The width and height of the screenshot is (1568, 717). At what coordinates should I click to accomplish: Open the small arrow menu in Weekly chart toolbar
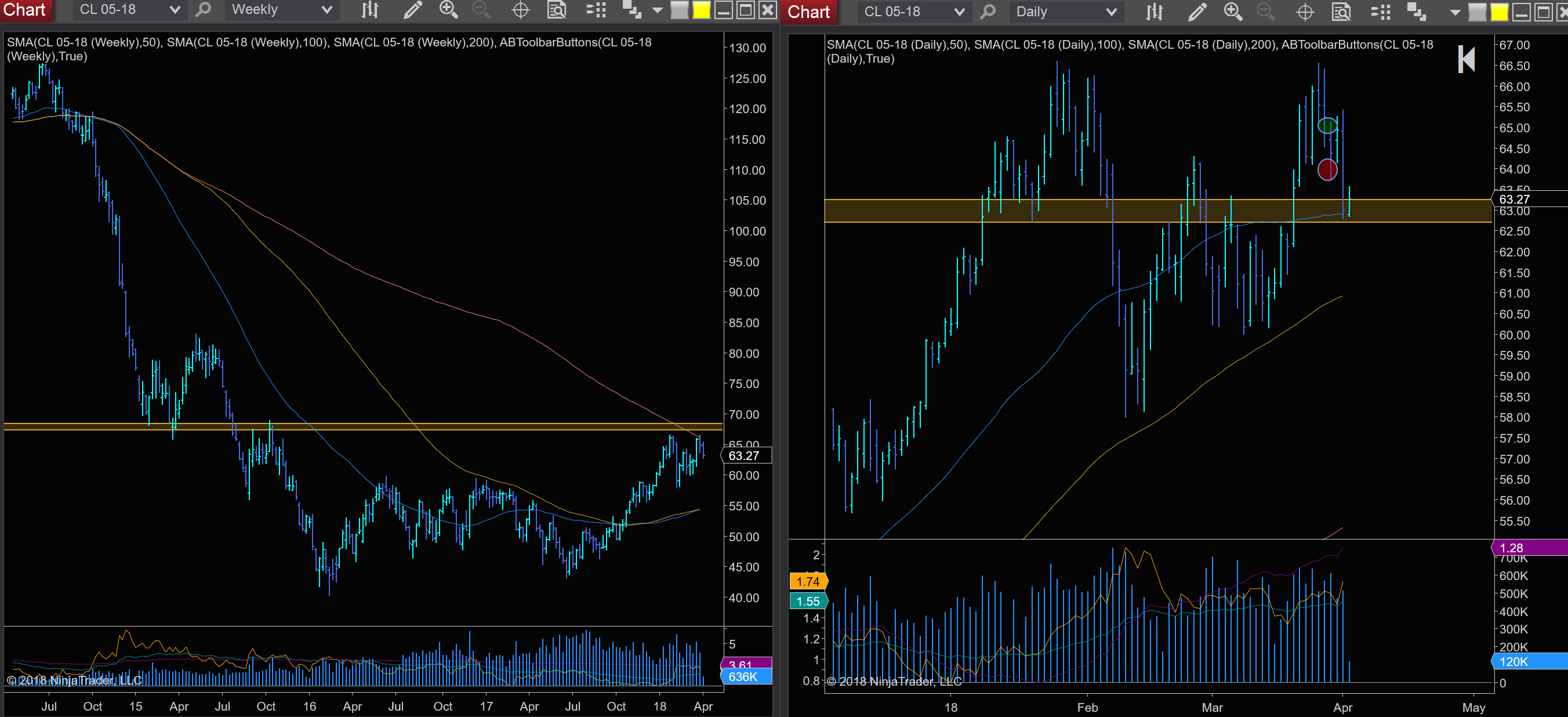(x=658, y=10)
